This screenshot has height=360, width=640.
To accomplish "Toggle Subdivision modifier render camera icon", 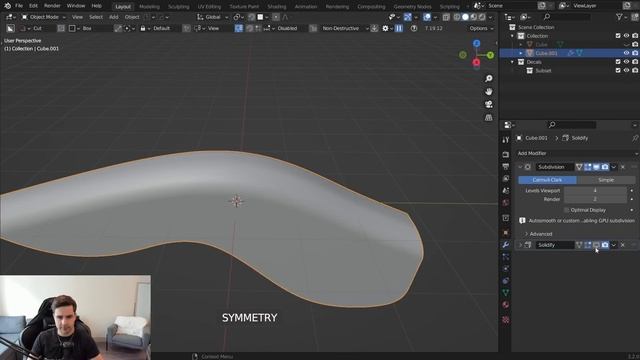I will pos(605,167).
